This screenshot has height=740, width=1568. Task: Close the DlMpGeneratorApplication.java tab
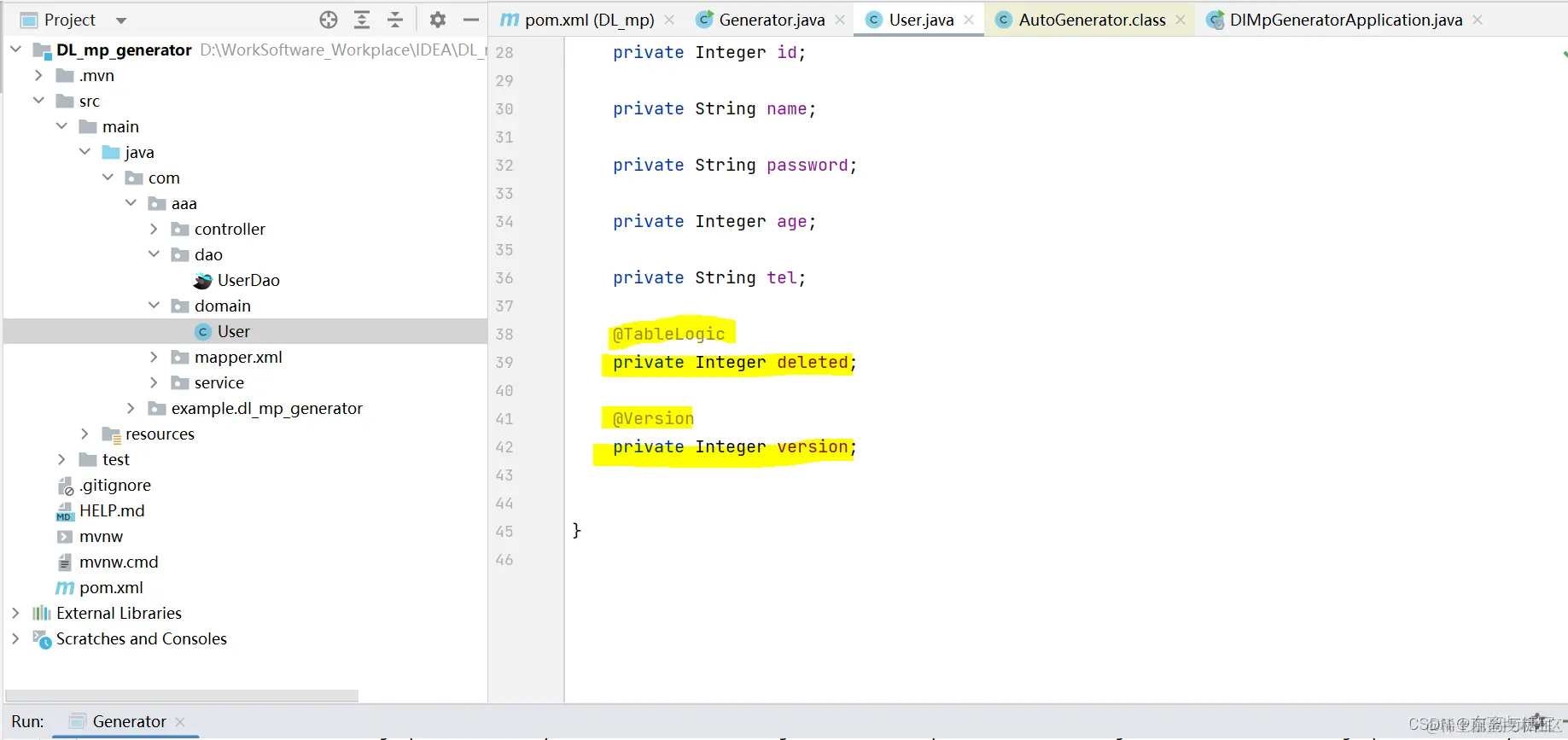(1478, 20)
